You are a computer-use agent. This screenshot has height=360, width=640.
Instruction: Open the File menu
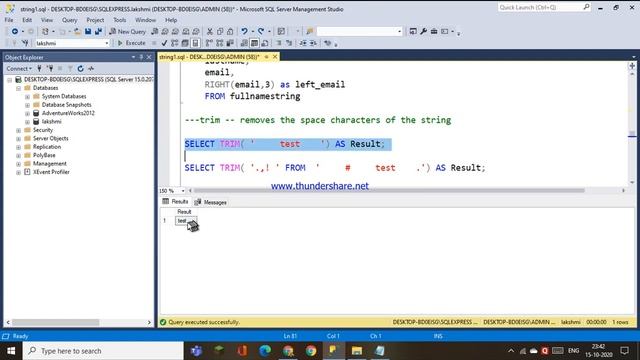point(9,20)
